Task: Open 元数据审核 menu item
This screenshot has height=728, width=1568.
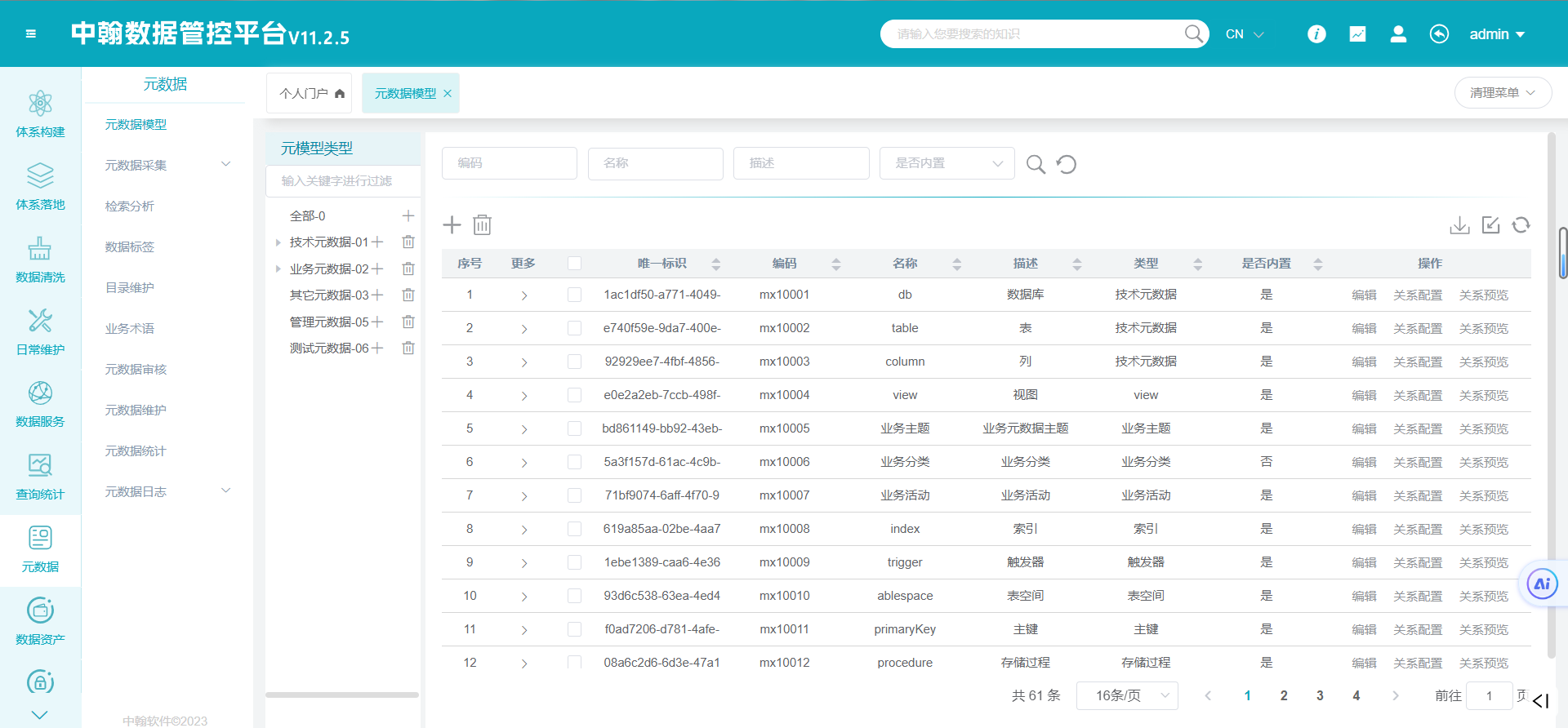Action: [x=136, y=369]
